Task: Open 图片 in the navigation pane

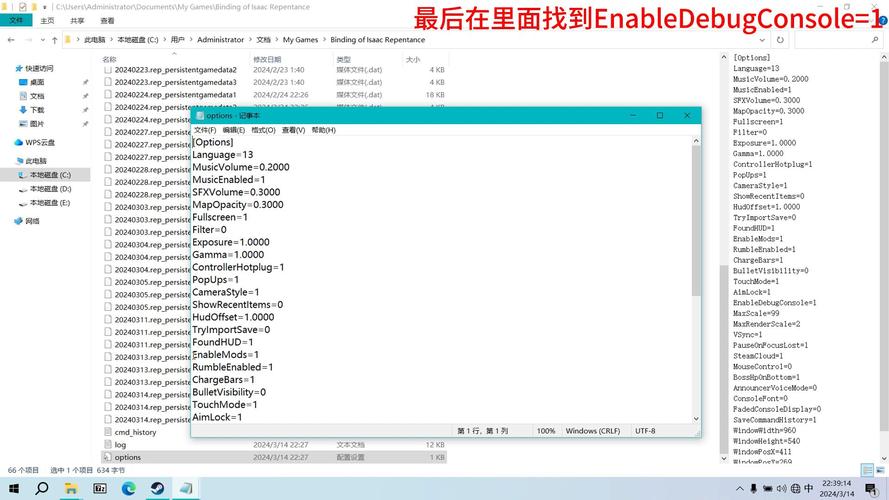Action: (x=37, y=124)
